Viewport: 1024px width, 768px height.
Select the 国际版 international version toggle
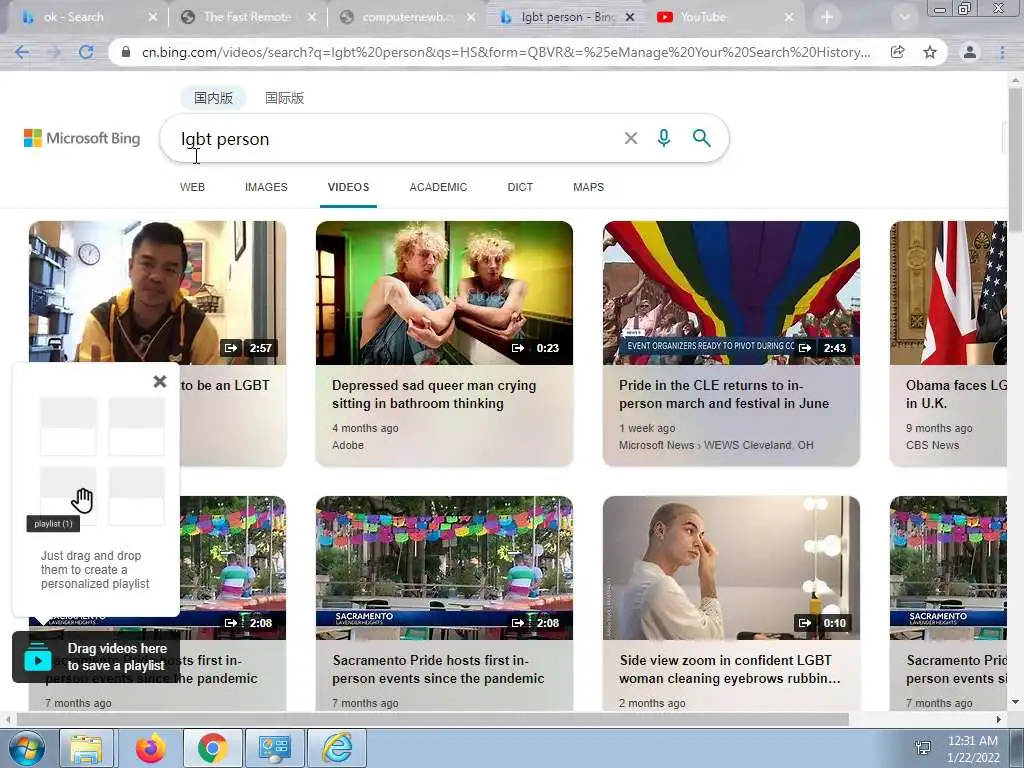point(285,98)
